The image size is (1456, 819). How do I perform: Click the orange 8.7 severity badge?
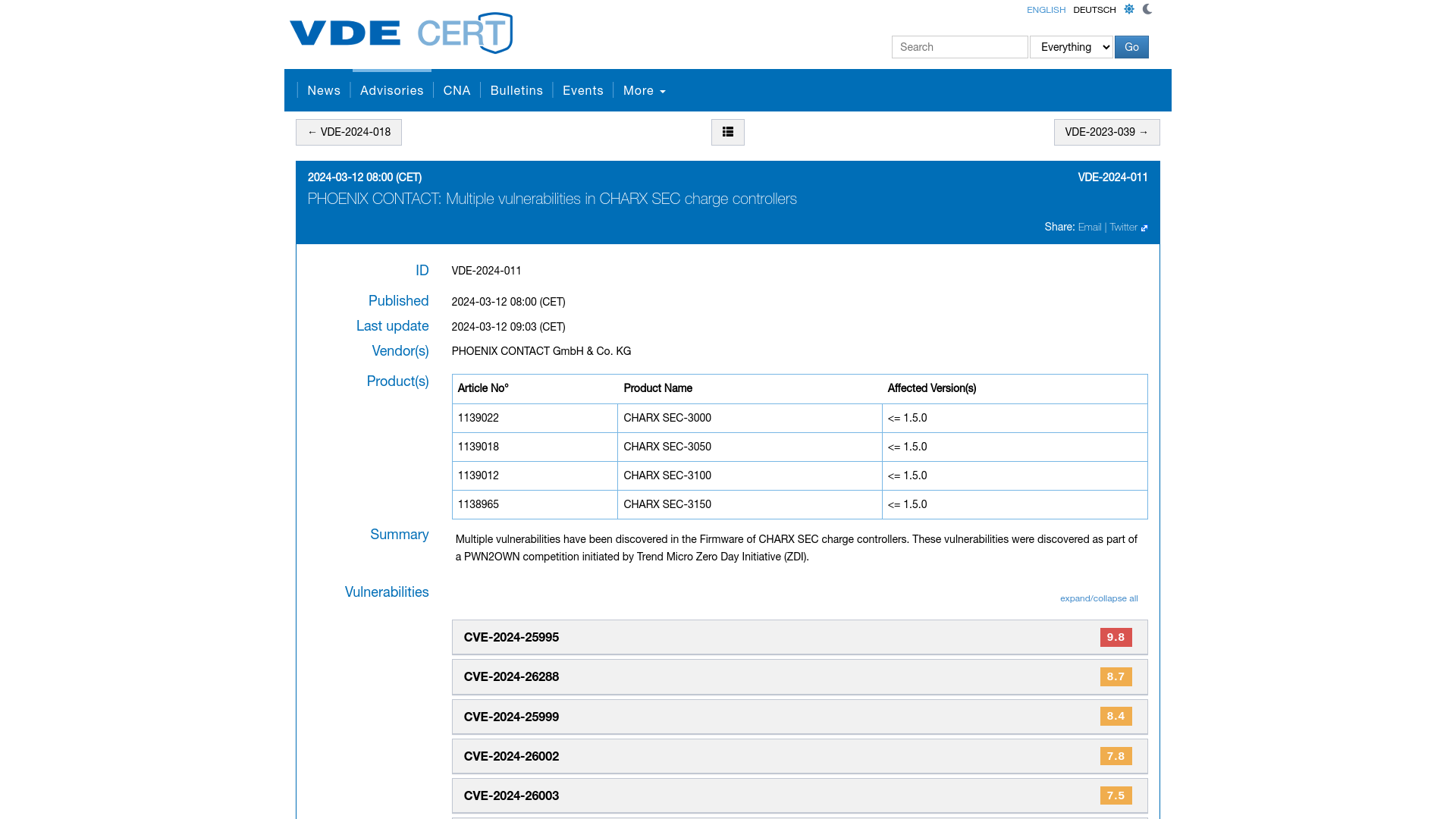(x=1116, y=676)
